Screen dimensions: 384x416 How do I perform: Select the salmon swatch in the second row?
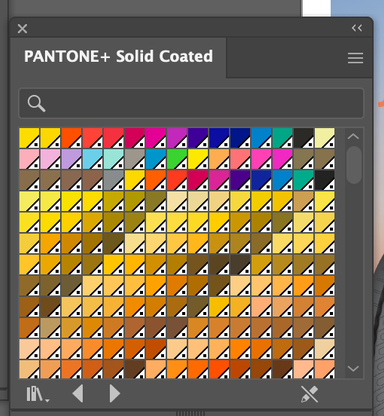pyautogui.click(x=240, y=159)
